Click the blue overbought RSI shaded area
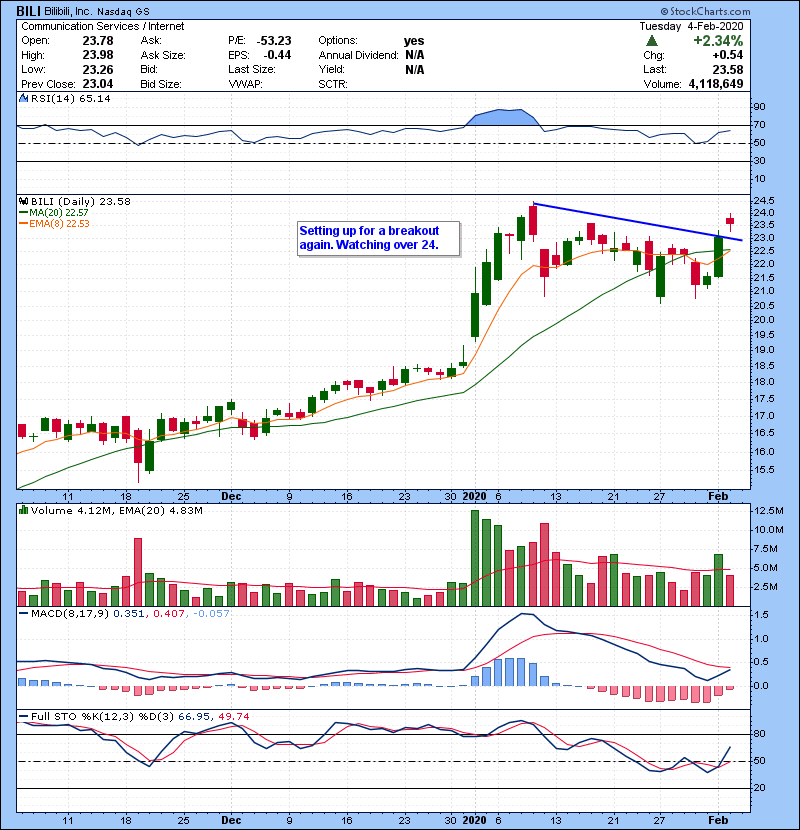The image size is (800, 830). 501,118
